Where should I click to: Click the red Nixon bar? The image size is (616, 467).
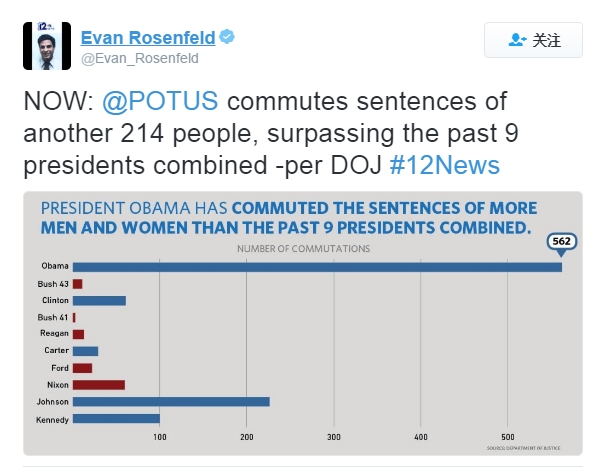(98, 384)
